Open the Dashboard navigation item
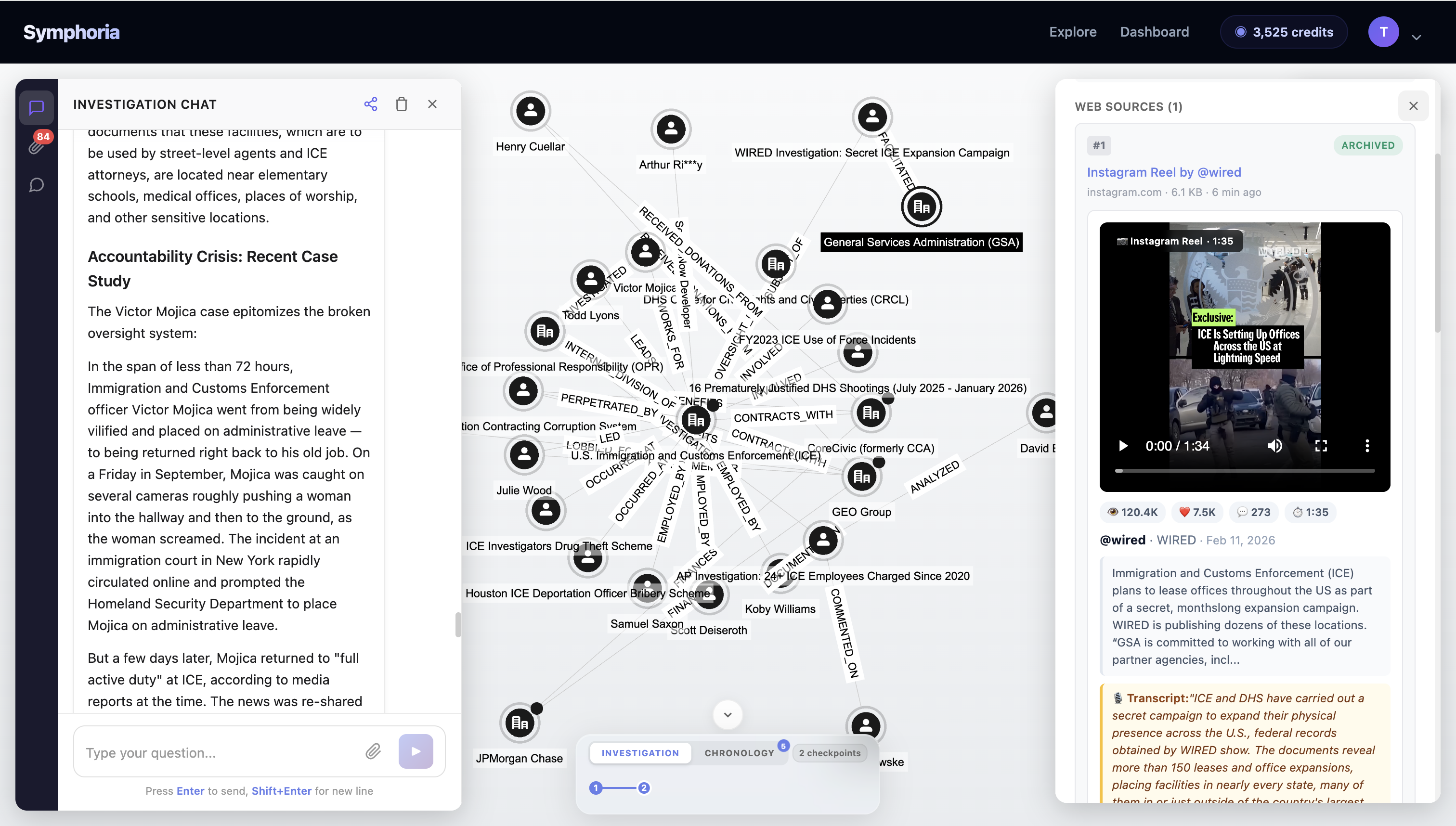The width and height of the screenshot is (1456, 826). point(1154,32)
